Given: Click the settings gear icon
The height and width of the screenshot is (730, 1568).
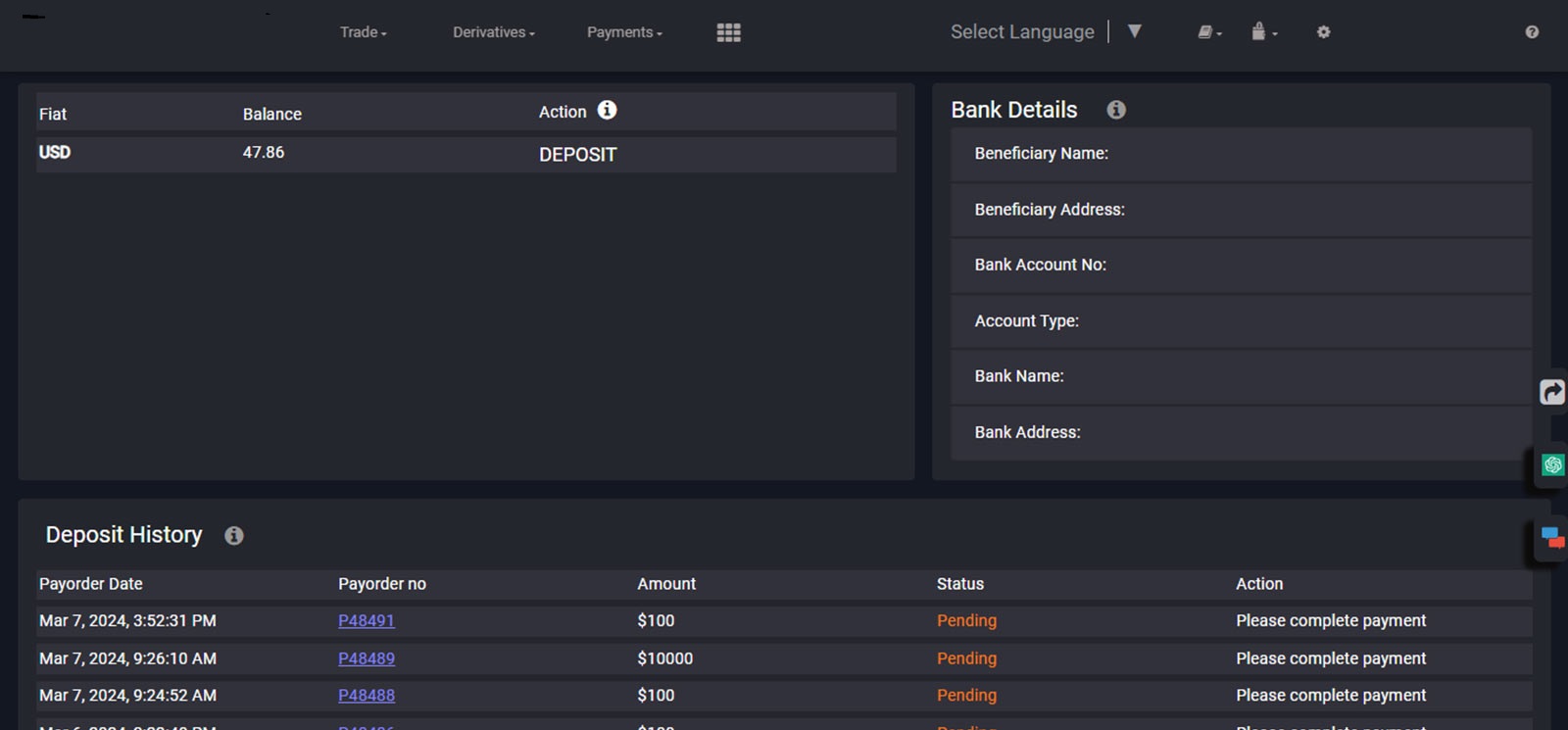Looking at the screenshot, I should pyautogui.click(x=1323, y=32).
